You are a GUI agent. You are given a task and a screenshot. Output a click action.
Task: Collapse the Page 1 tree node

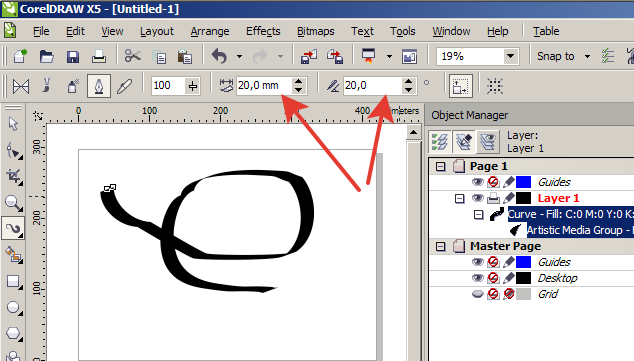click(440, 166)
